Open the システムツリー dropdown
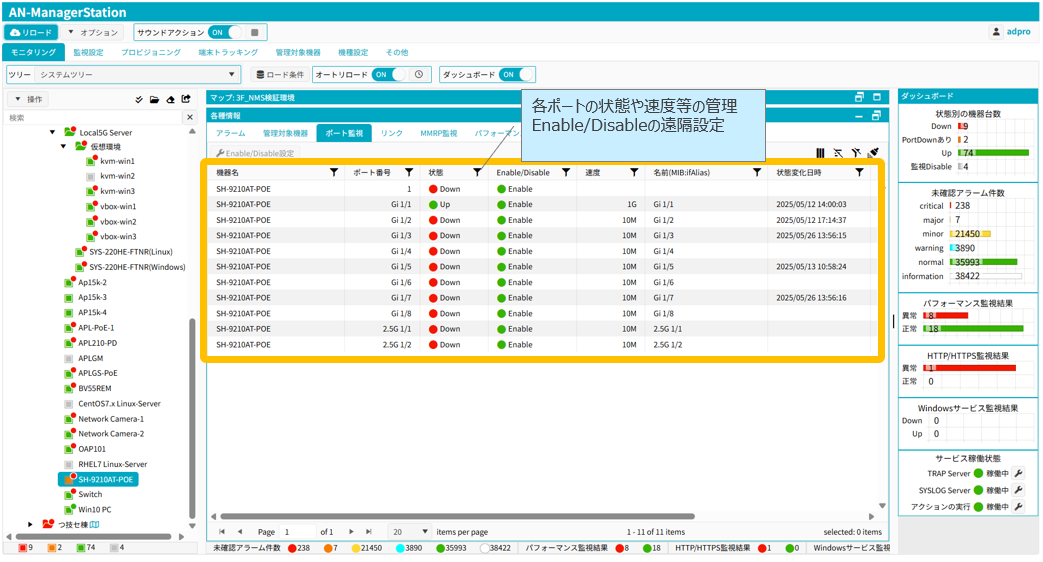 point(232,75)
